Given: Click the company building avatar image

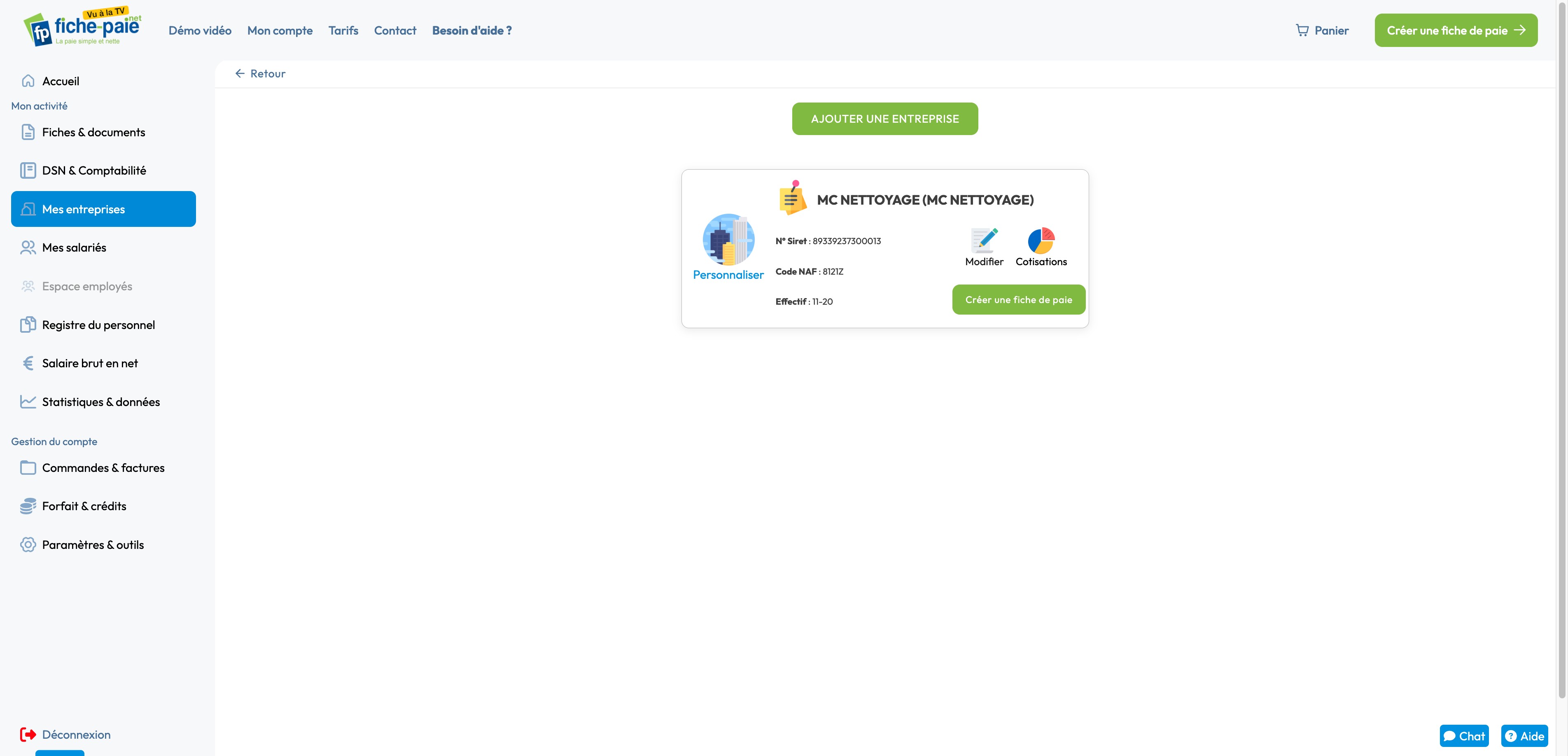Looking at the screenshot, I should [728, 239].
